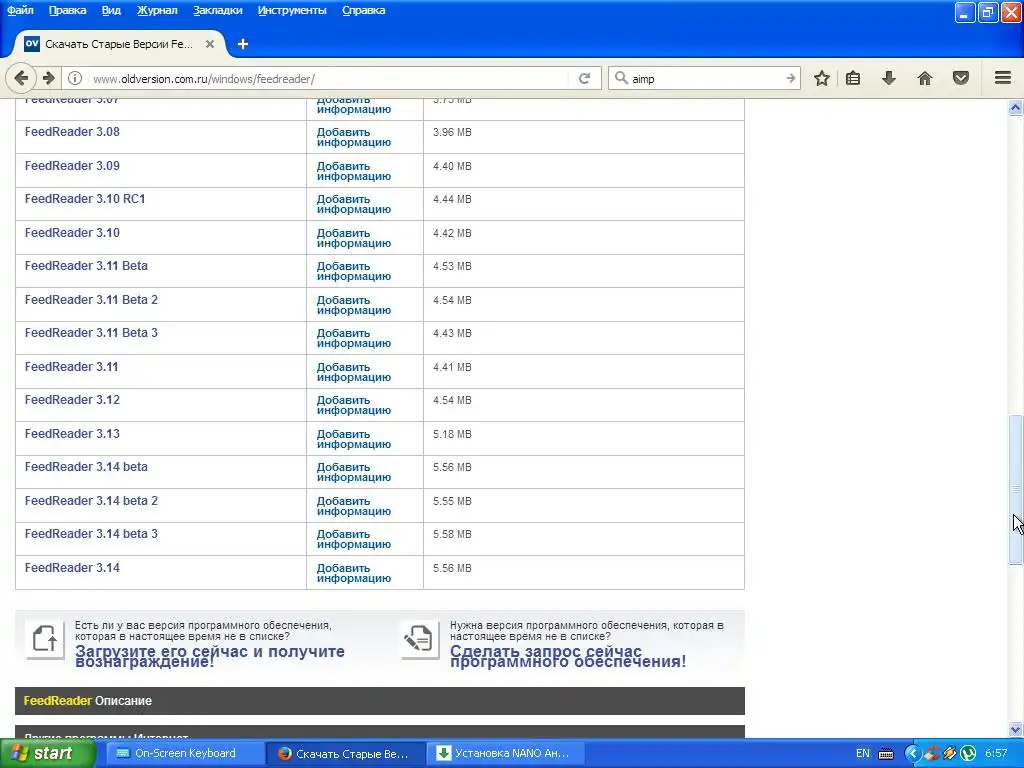The height and width of the screenshot is (768, 1024).
Task: Open FeedReader 3.10 link
Action: tap(72, 232)
